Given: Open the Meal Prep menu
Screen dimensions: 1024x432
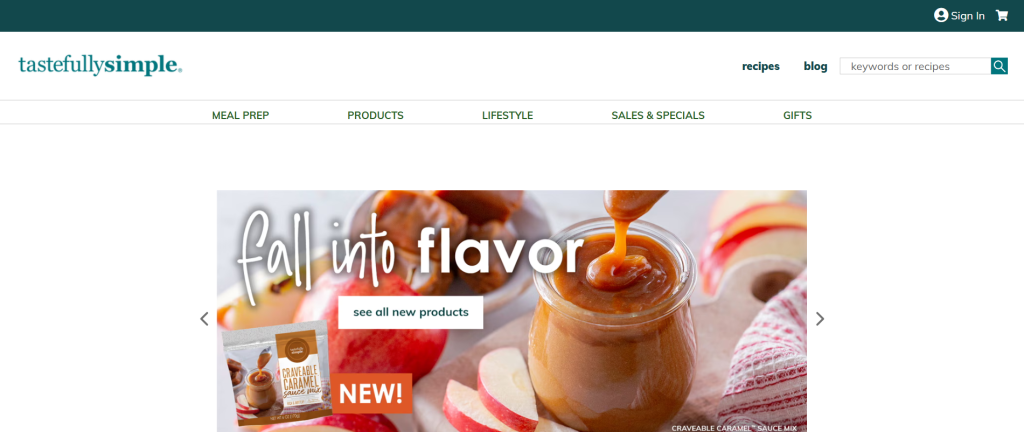Looking at the screenshot, I should tap(240, 116).
